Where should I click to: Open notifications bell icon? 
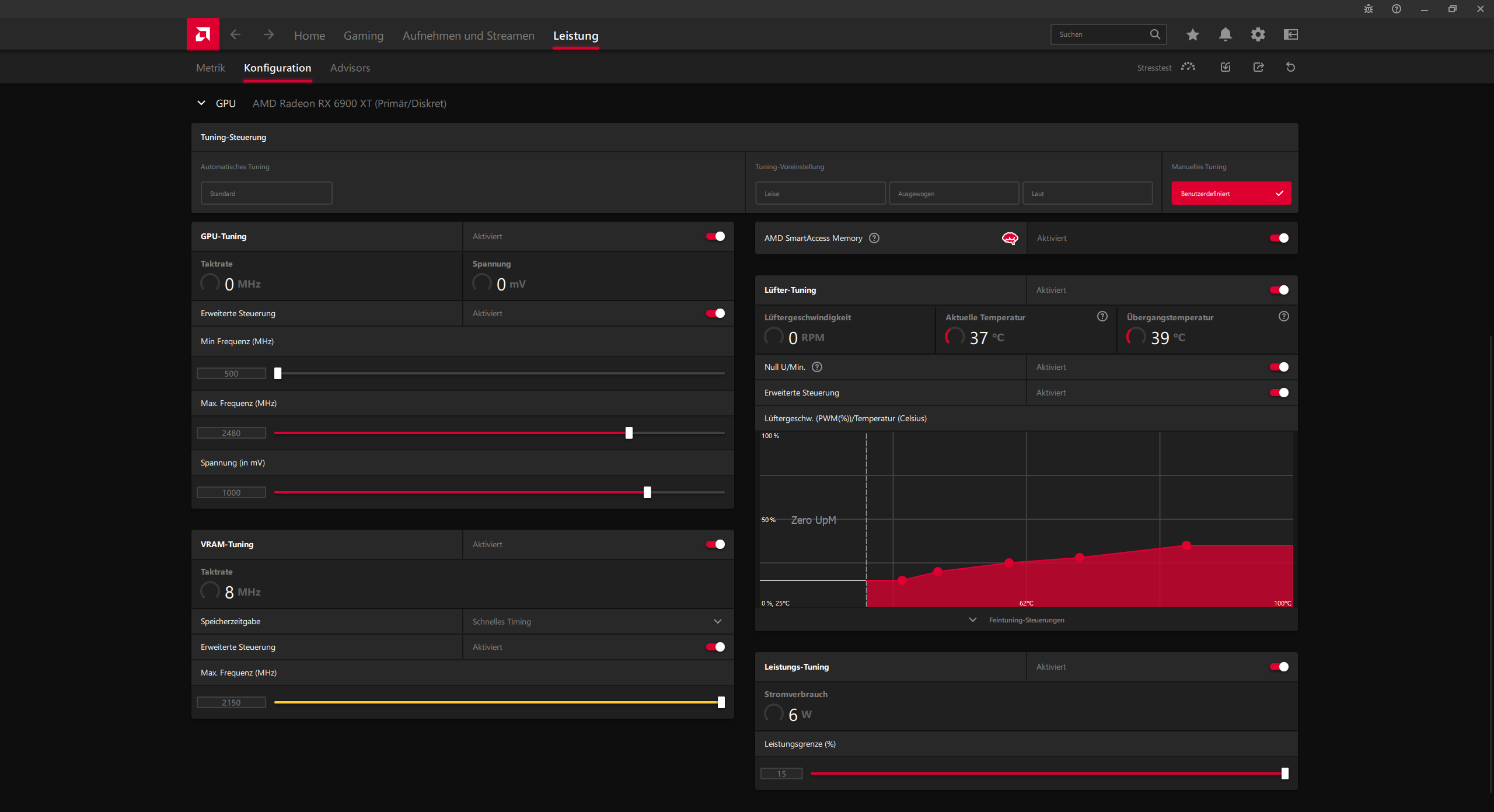click(x=1225, y=34)
